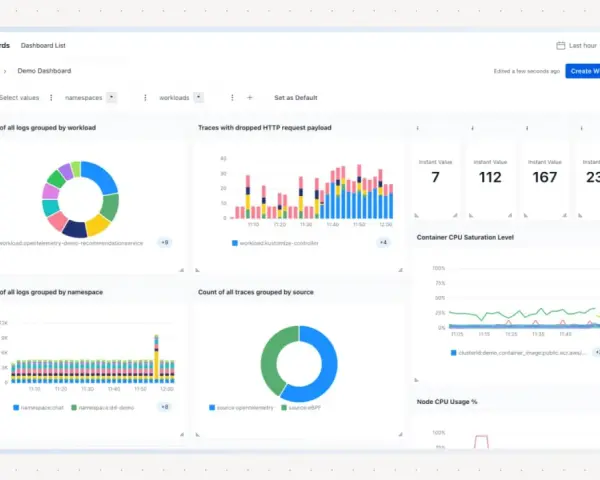
Task: Click the Node CPU Usage % title
Action: (x=447, y=402)
